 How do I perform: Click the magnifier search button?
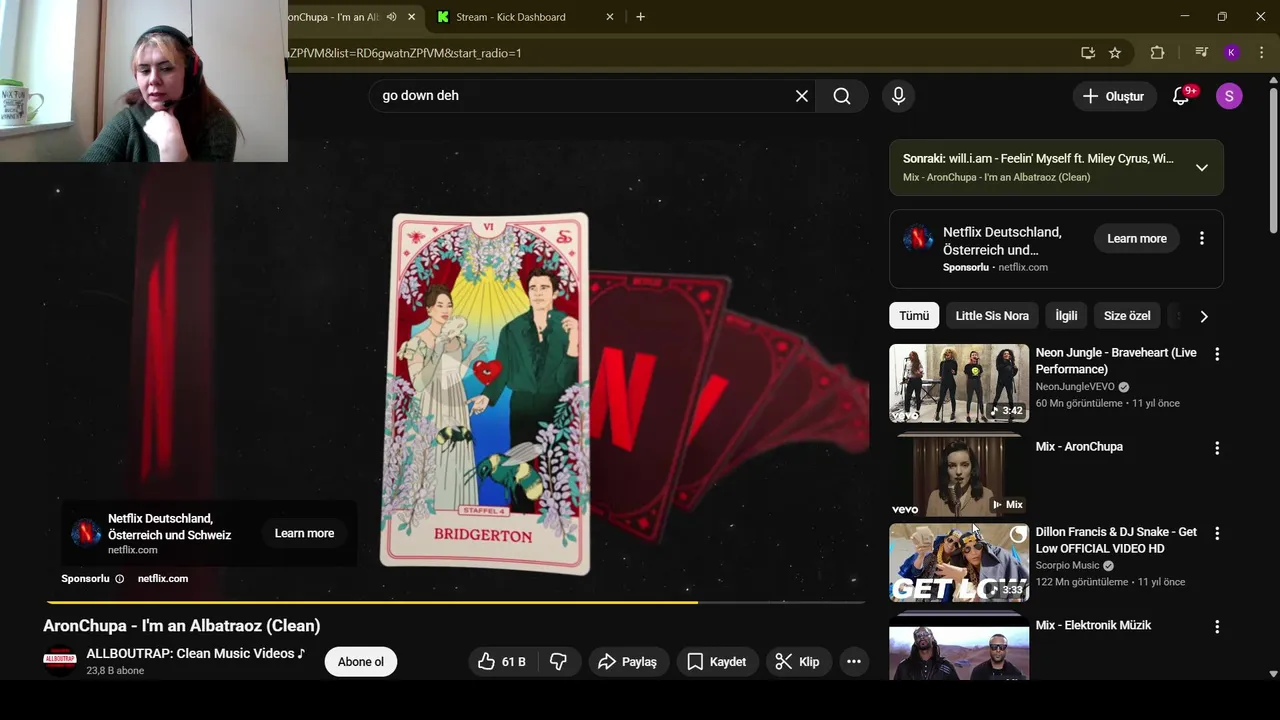pyautogui.click(x=842, y=96)
